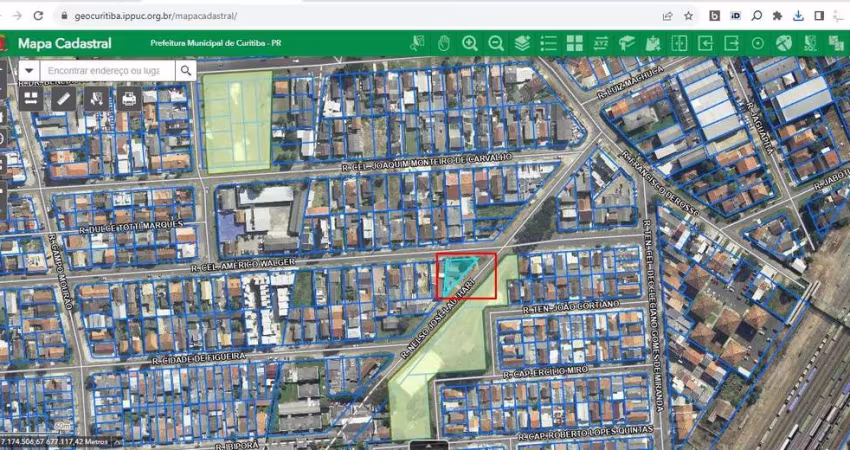The height and width of the screenshot is (450, 850).
Task: Click the browser address bar URL
Action: [x=156, y=16]
